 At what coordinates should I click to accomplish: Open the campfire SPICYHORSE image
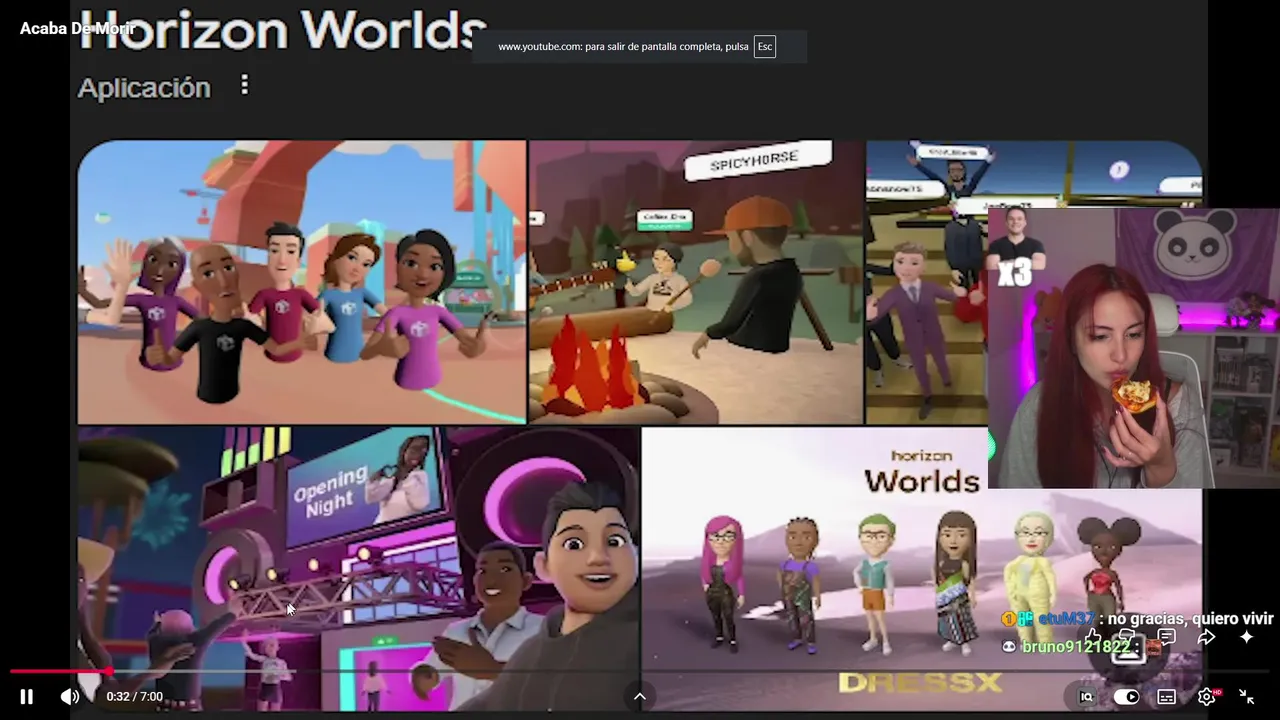click(x=696, y=282)
